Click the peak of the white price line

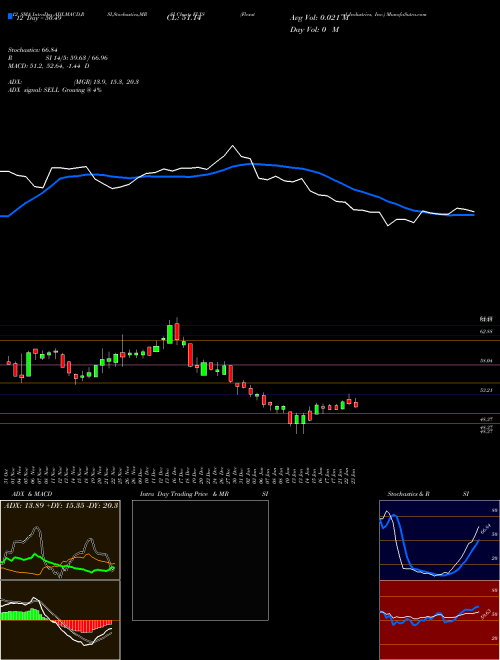pos(232,146)
